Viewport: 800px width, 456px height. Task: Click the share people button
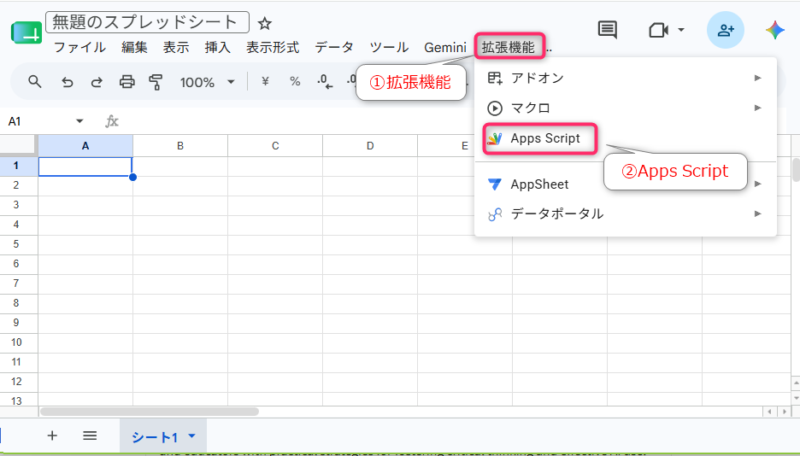pos(725,30)
